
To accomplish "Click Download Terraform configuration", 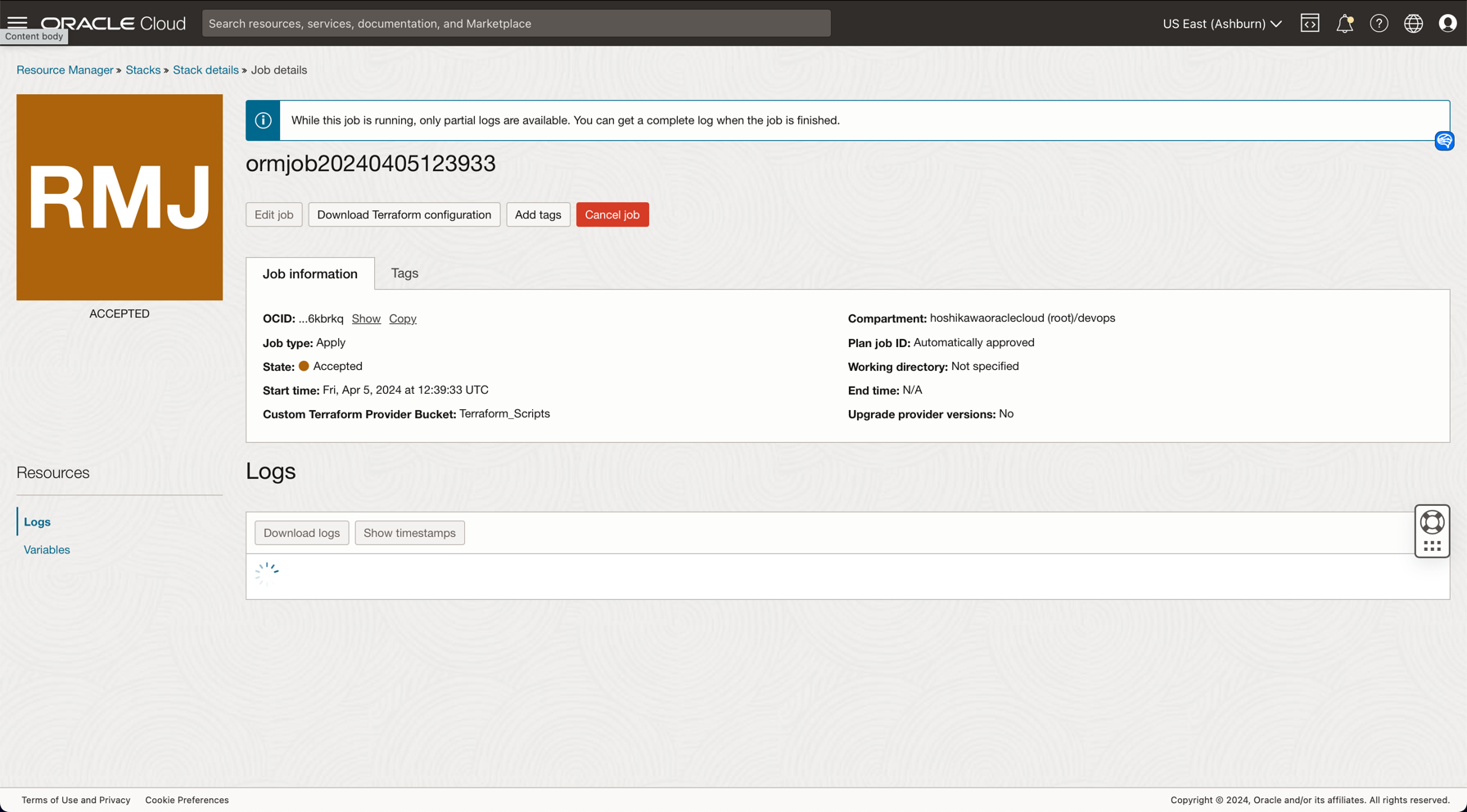I will [404, 214].
